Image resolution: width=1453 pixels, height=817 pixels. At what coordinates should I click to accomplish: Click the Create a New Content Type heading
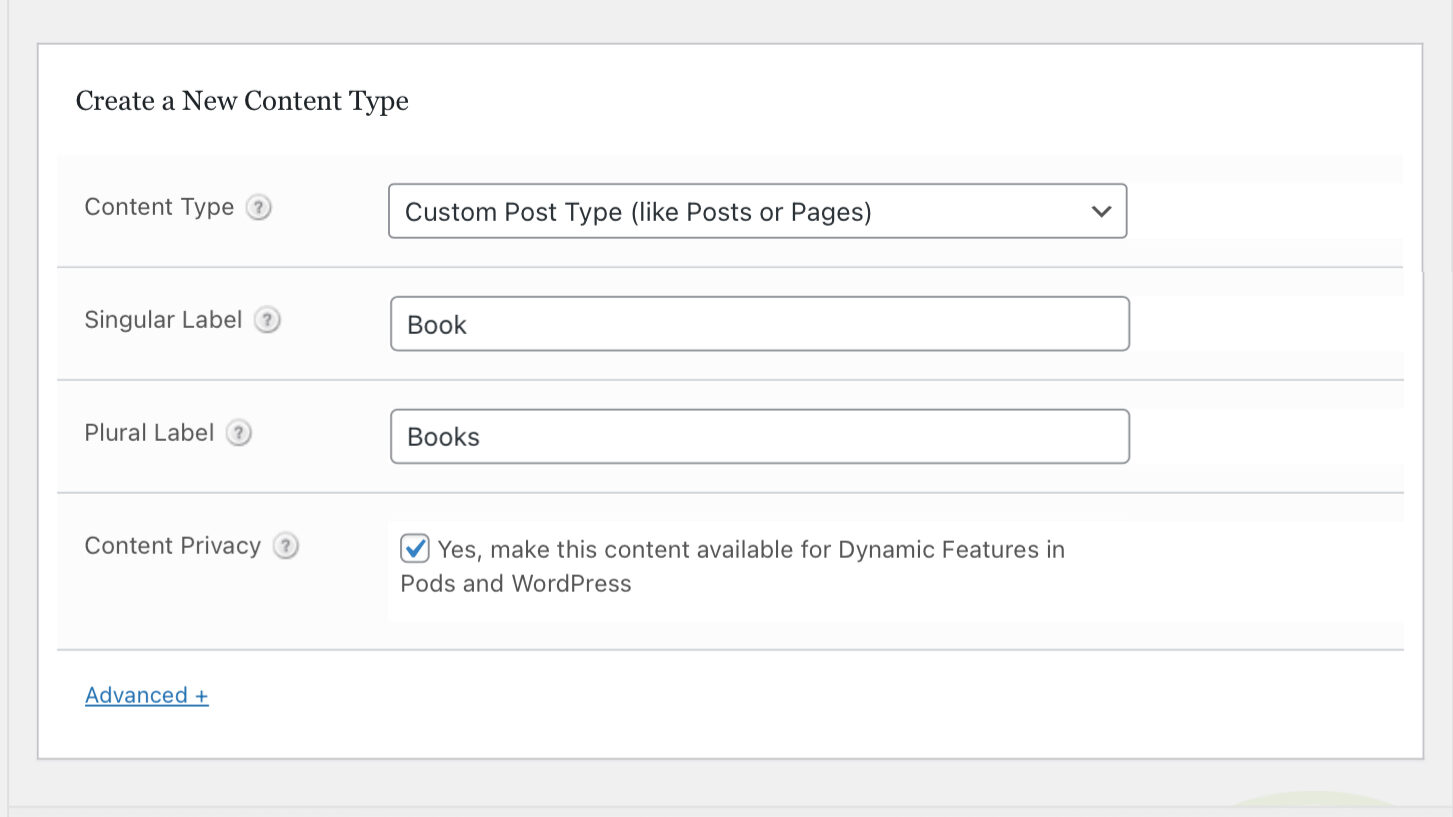pyautogui.click(x=242, y=101)
